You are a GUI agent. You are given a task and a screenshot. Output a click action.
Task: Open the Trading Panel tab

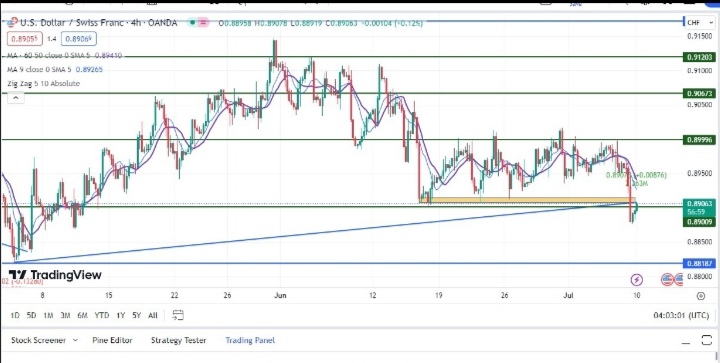(x=250, y=340)
